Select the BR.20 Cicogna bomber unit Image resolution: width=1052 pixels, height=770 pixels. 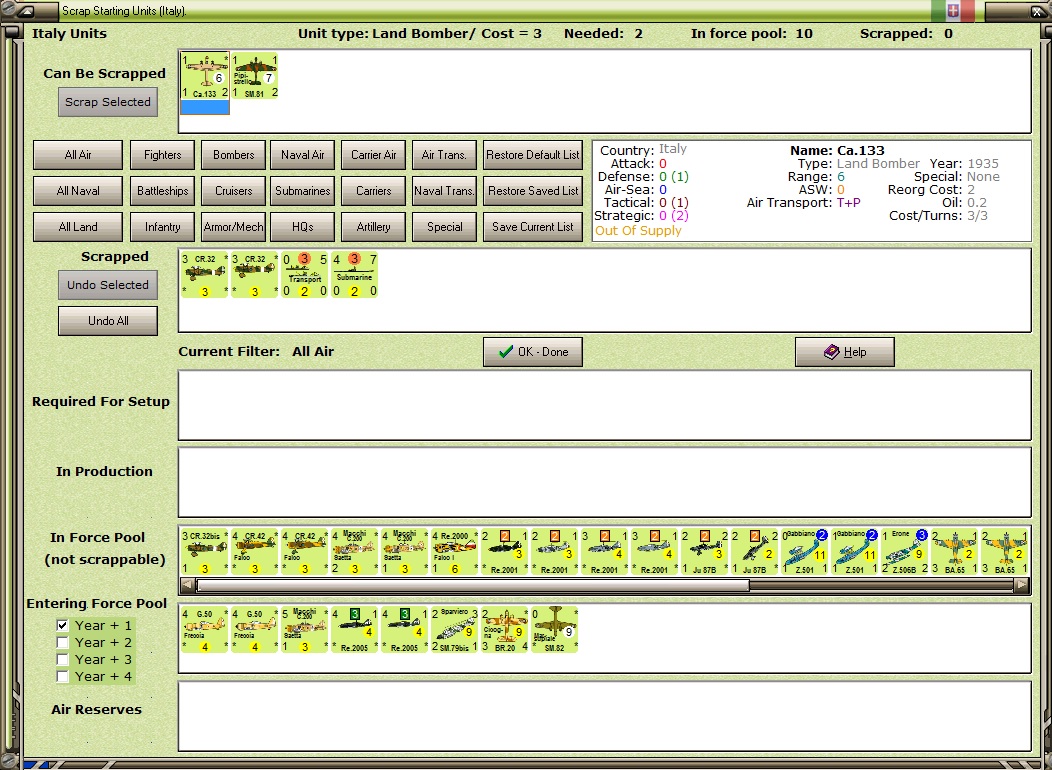(505, 630)
